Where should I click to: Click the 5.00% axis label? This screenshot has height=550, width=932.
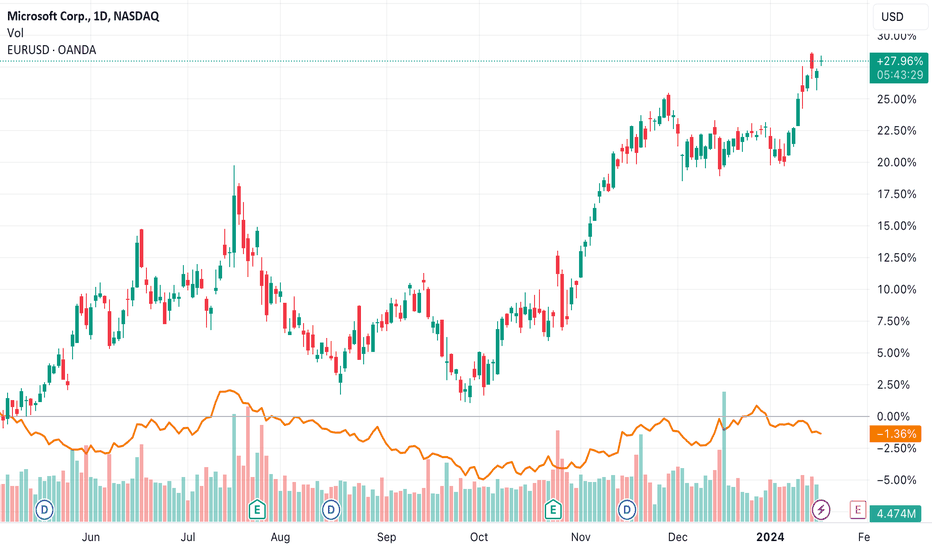pos(893,353)
